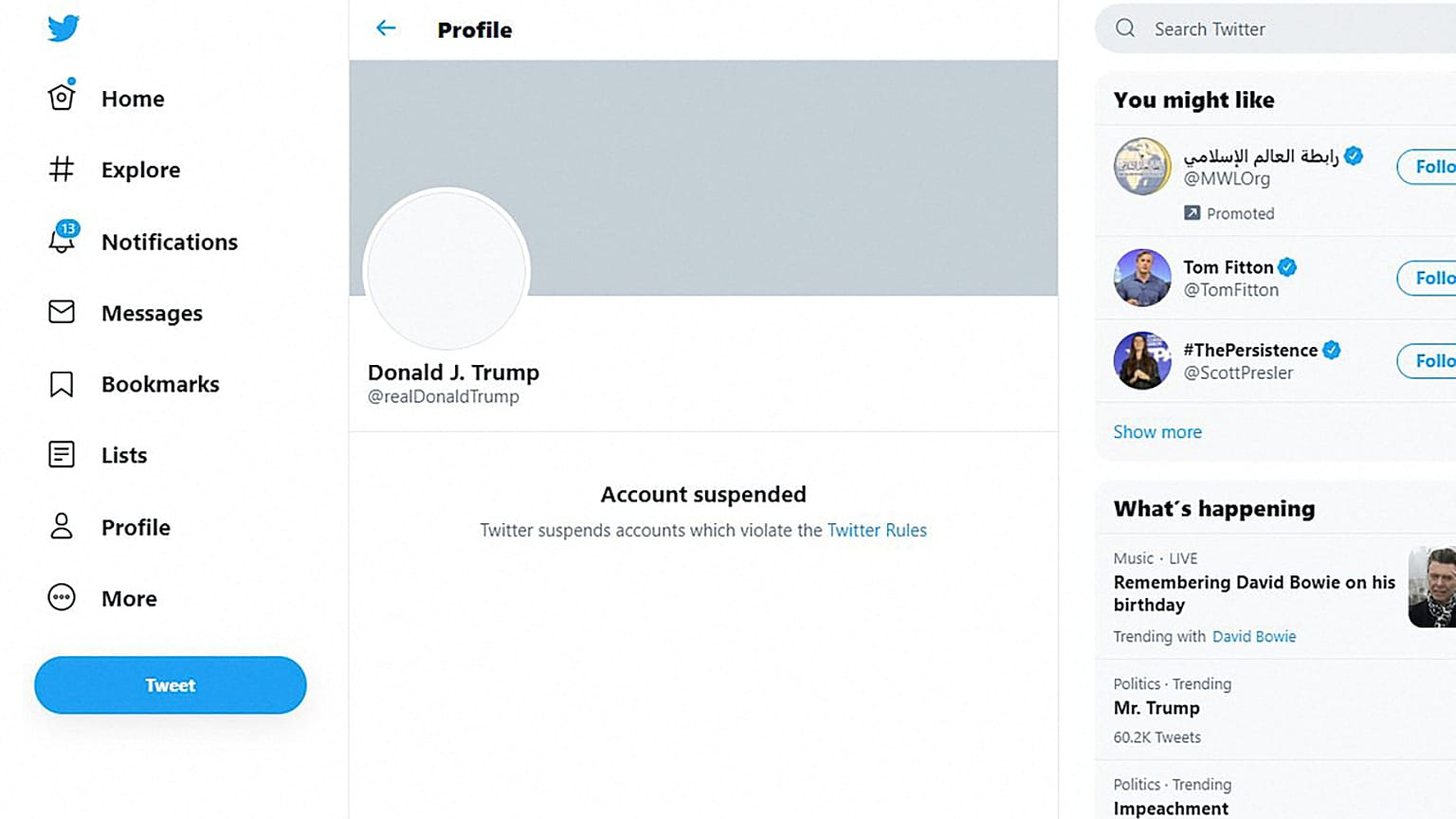
Task: Open the Mr. Trump trending topic
Action: pos(1156,708)
